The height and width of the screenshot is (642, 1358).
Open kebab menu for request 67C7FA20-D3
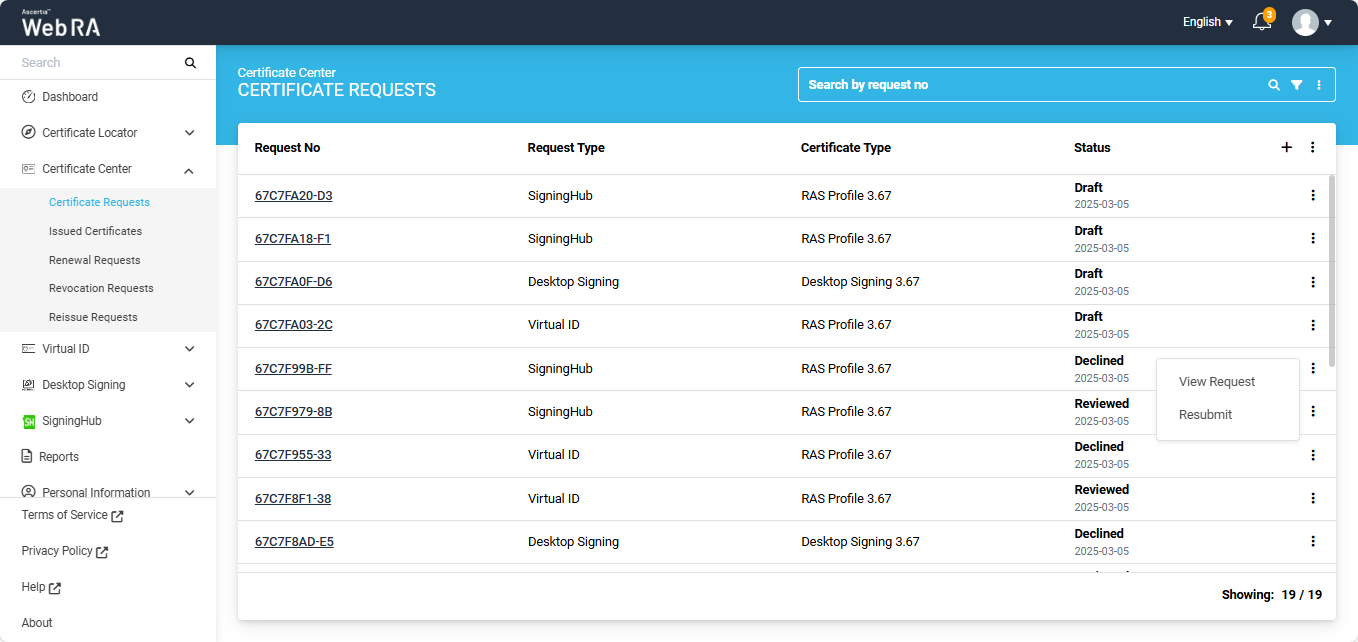pyautogui.click(x=1312, y=196)
